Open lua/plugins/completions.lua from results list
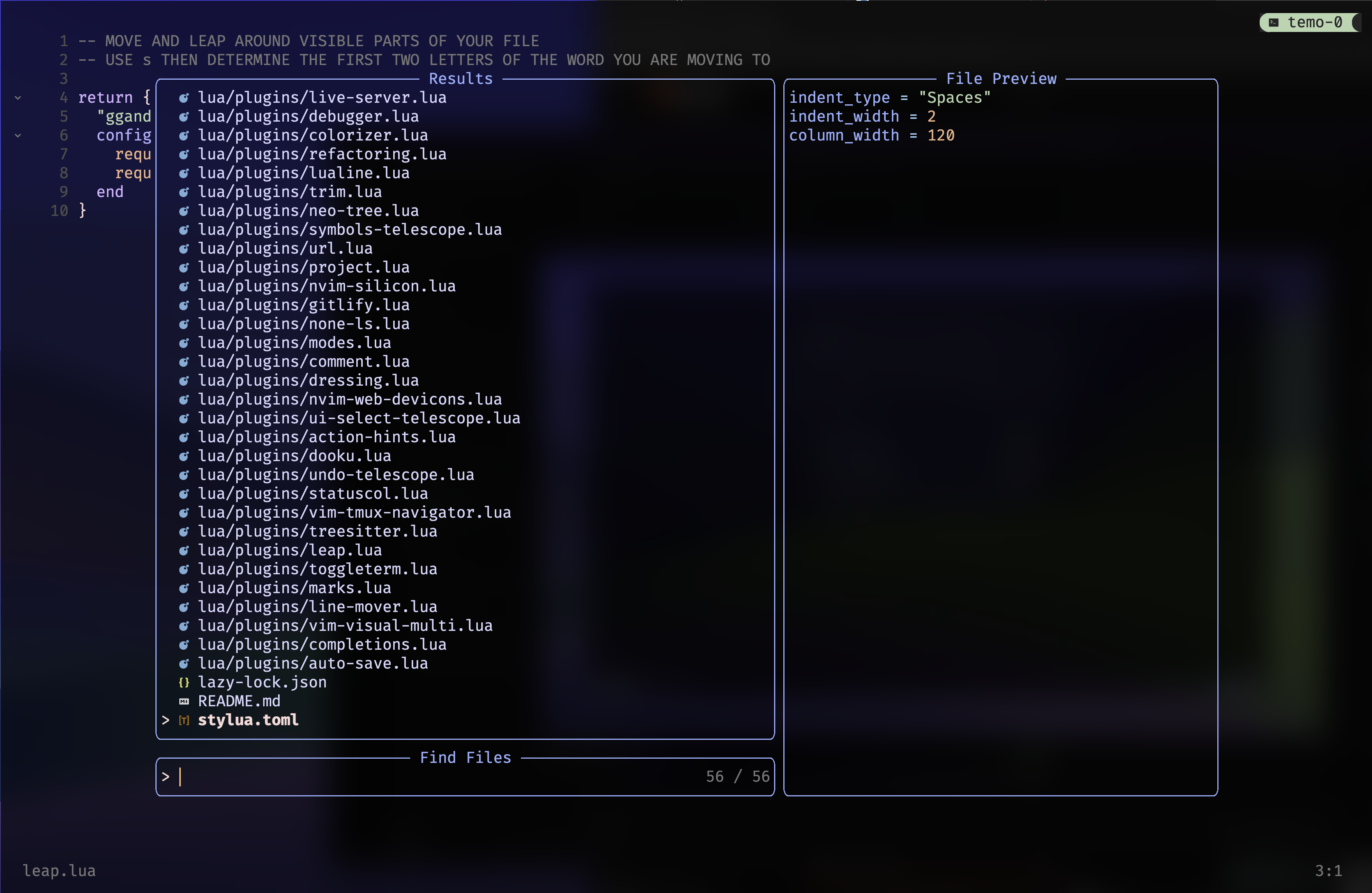The image size is (1372, 893). pos(322,644)
